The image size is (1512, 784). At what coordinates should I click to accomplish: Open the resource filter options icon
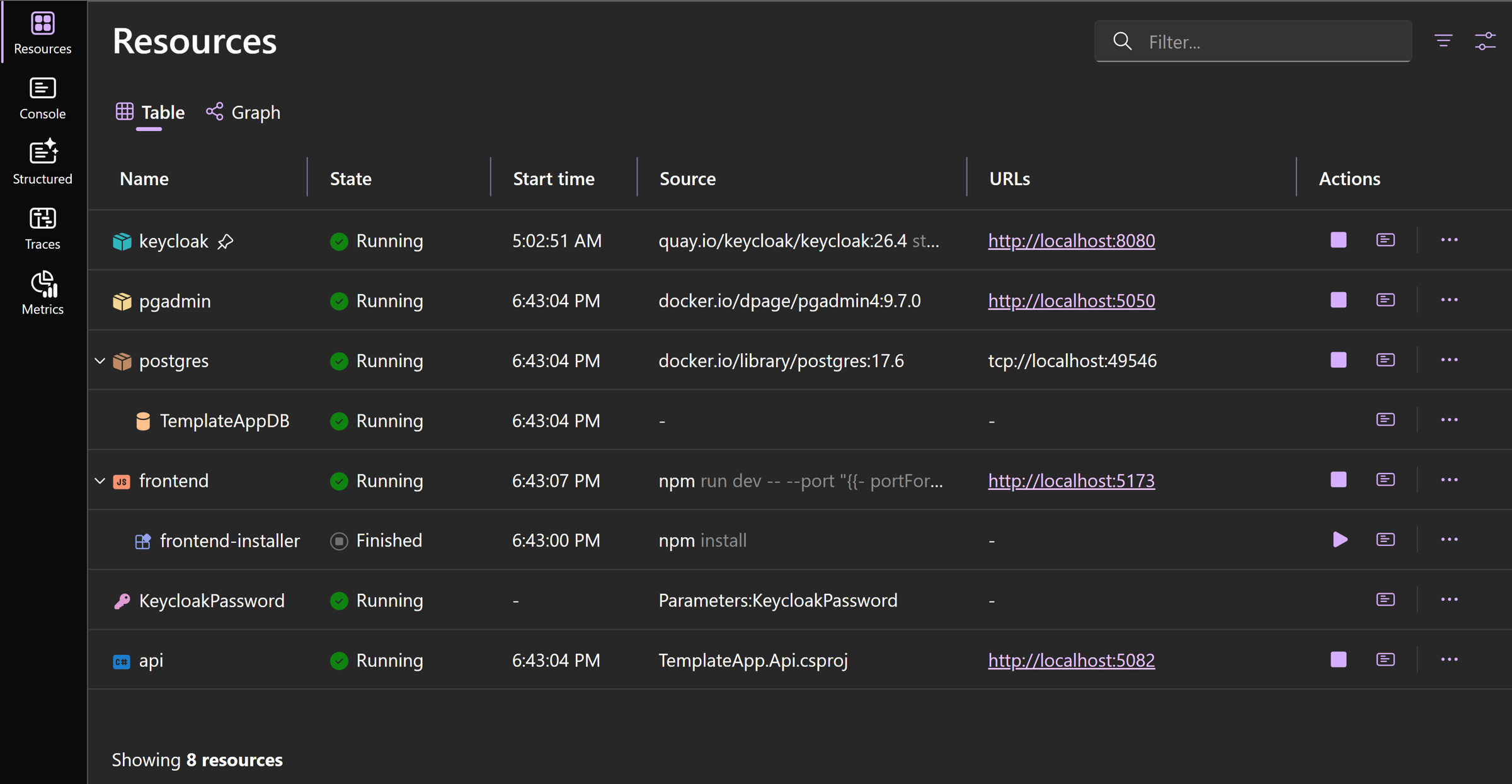pos(1443,42)
